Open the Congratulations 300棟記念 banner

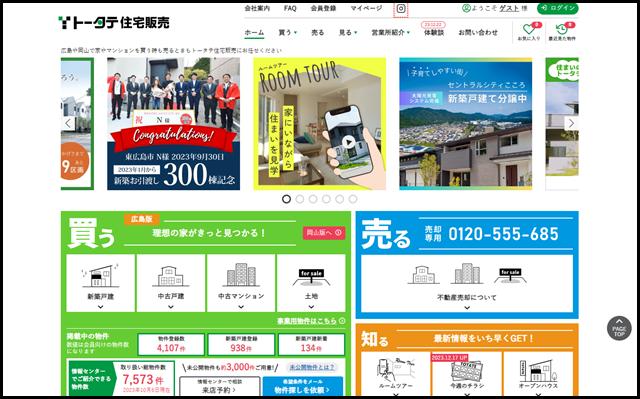point(173,124)
